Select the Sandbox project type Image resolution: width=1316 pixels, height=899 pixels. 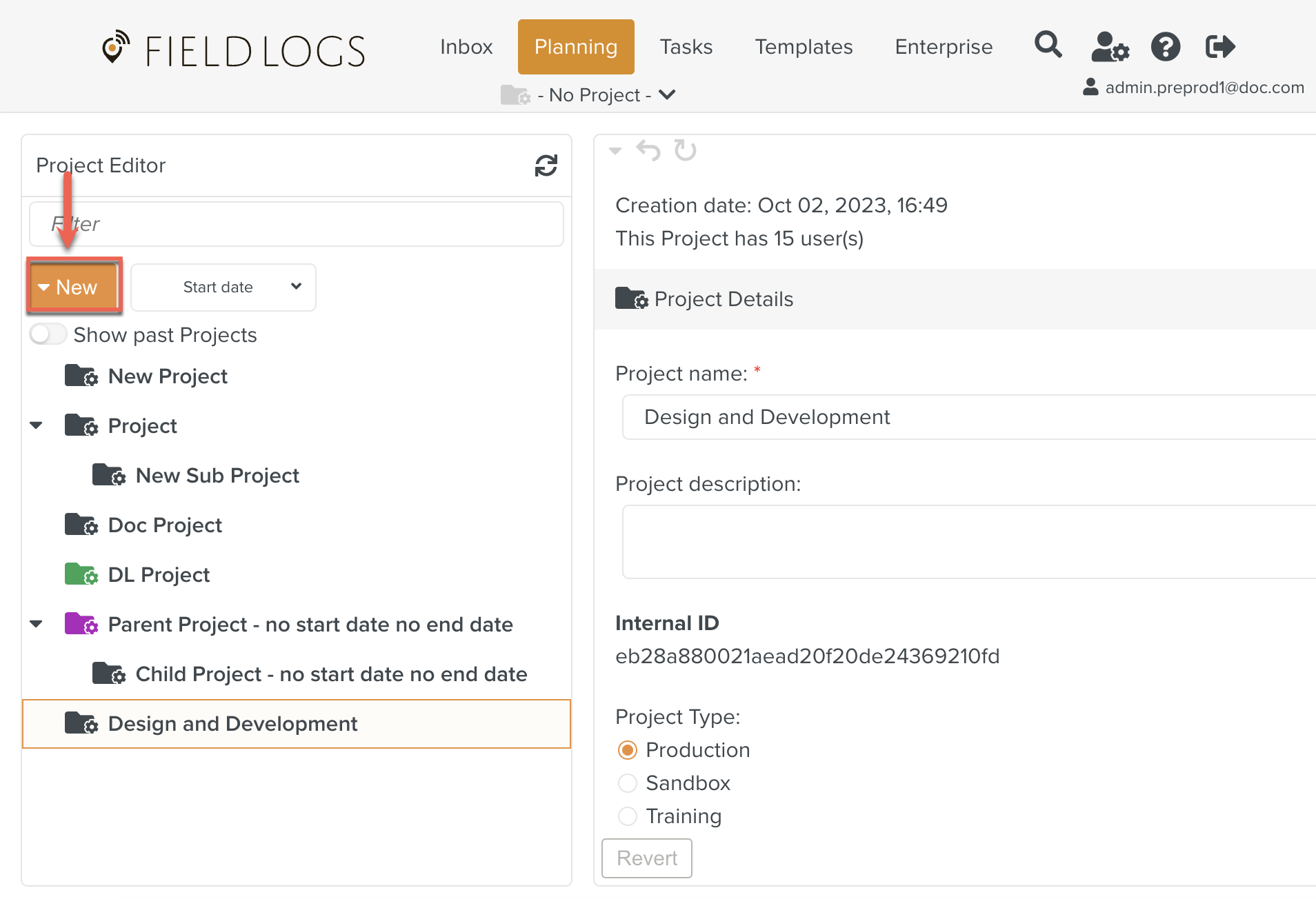click(x=628, y=783)
